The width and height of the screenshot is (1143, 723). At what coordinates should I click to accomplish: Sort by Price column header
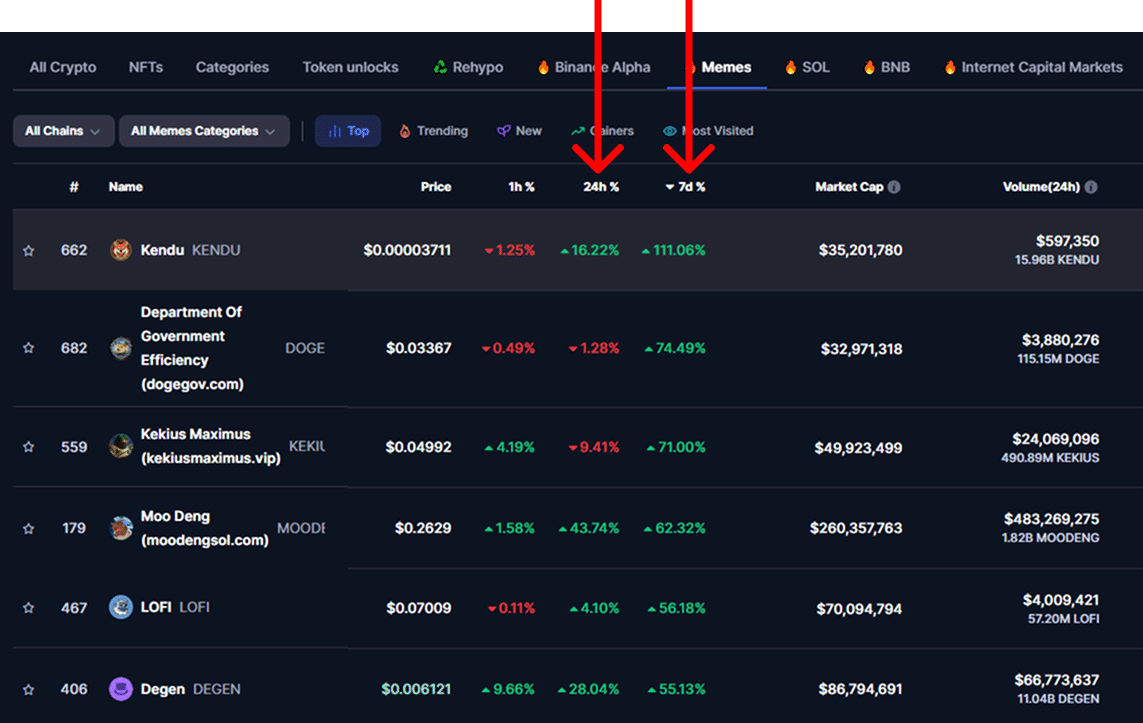pos(436,187)
